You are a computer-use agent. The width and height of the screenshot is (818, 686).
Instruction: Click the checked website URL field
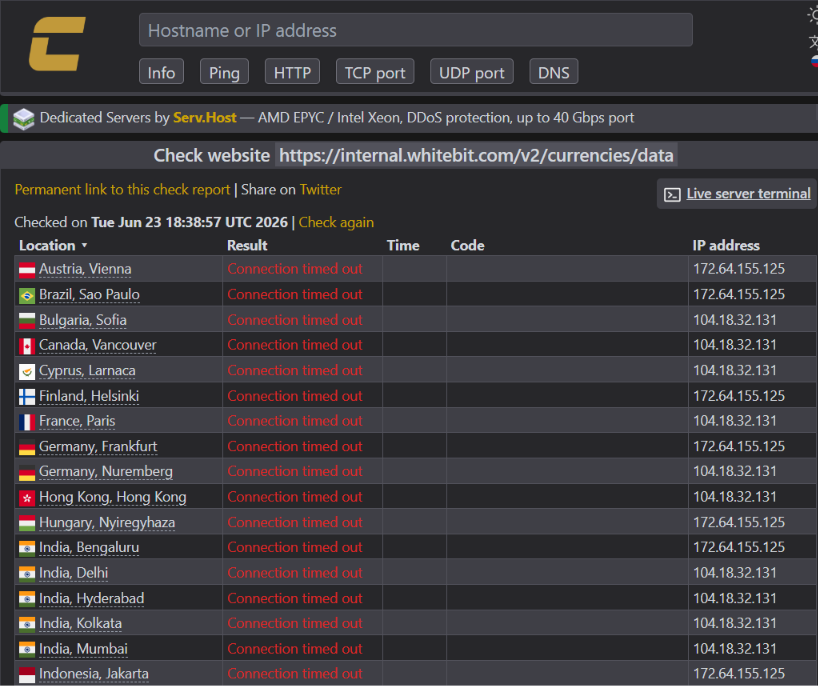tap(476, 155)
